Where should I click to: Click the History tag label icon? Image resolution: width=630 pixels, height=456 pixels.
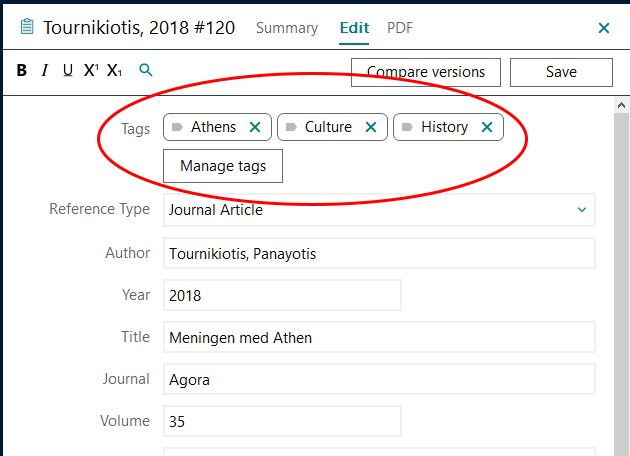pos(407,127)
